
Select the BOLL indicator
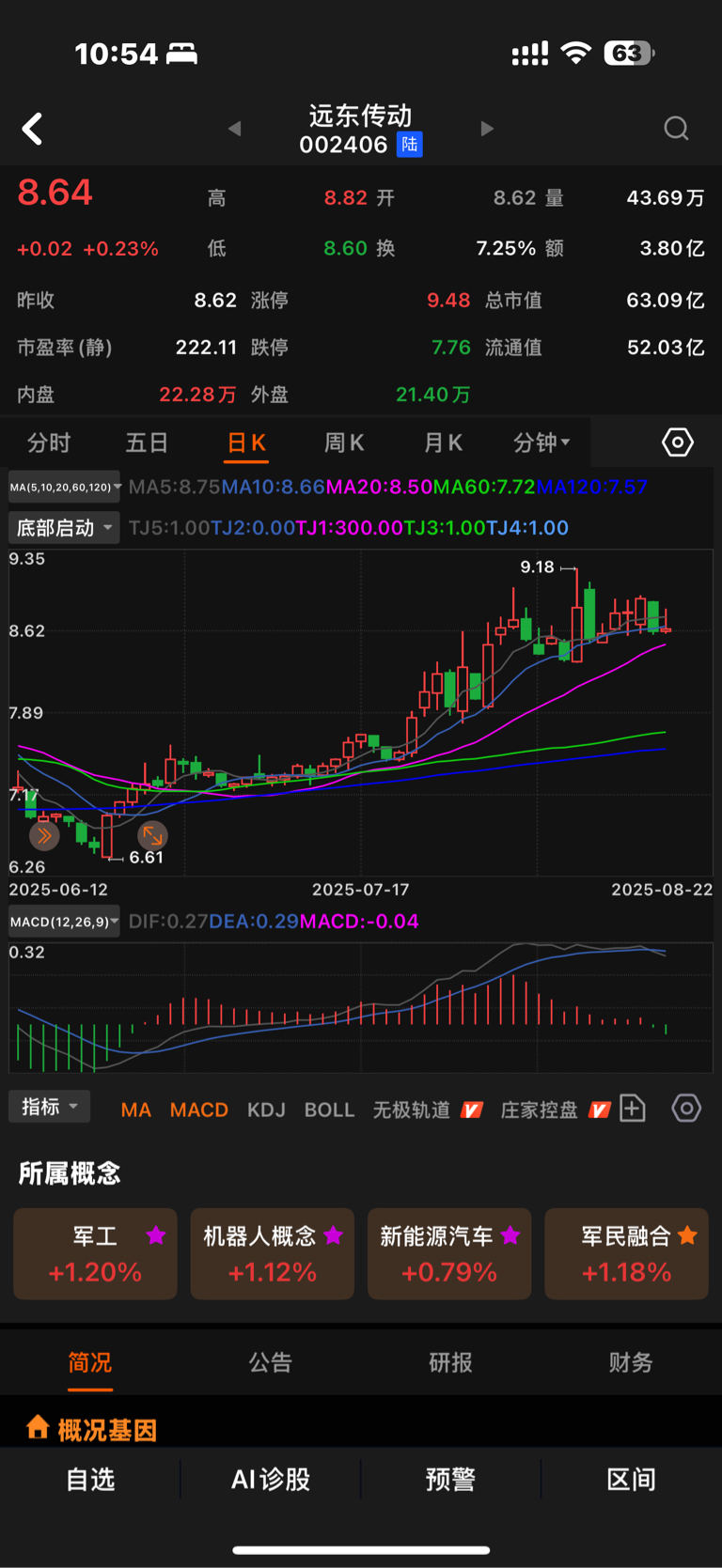pyautogui.click(x=329, y=1110)
